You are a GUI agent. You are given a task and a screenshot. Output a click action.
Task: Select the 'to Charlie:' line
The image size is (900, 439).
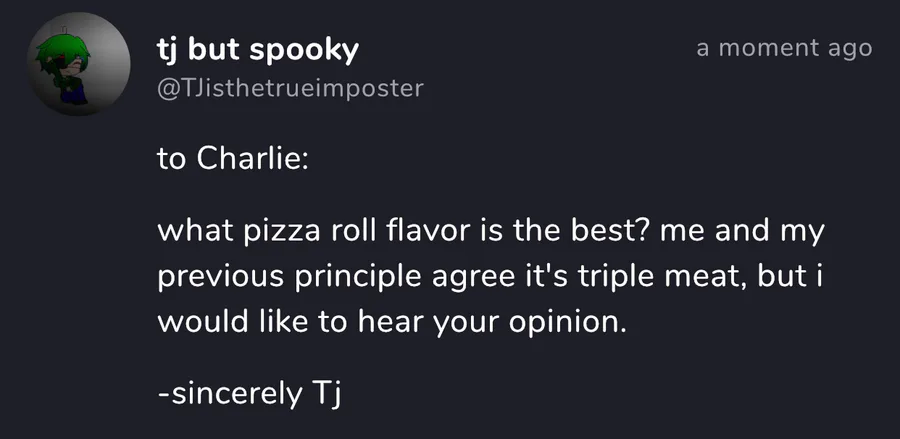point(232,160)
